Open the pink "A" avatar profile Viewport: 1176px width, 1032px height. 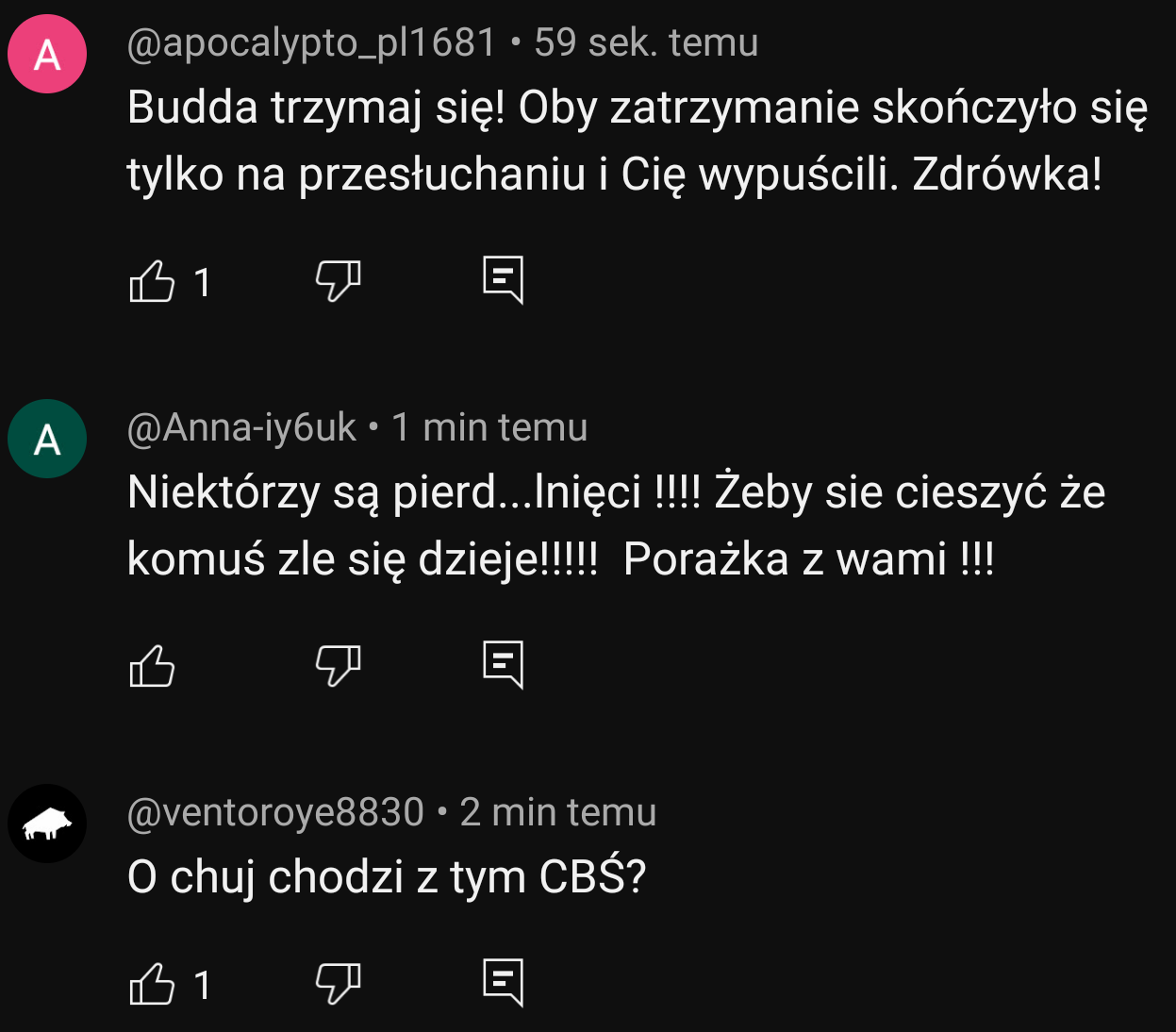point(47,54)
